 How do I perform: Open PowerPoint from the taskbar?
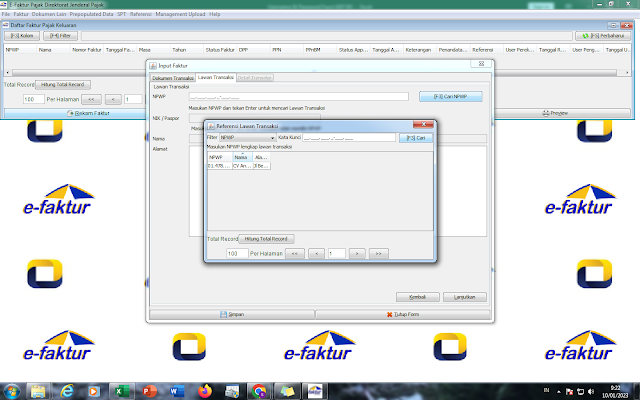pyautogui.click(x=149, y=391)
